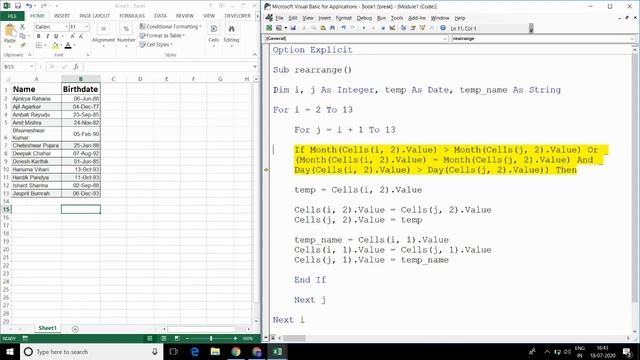Switch to the FORMULAS ribbon tab
Screen dimensions: 640x360
coord(132,16)
